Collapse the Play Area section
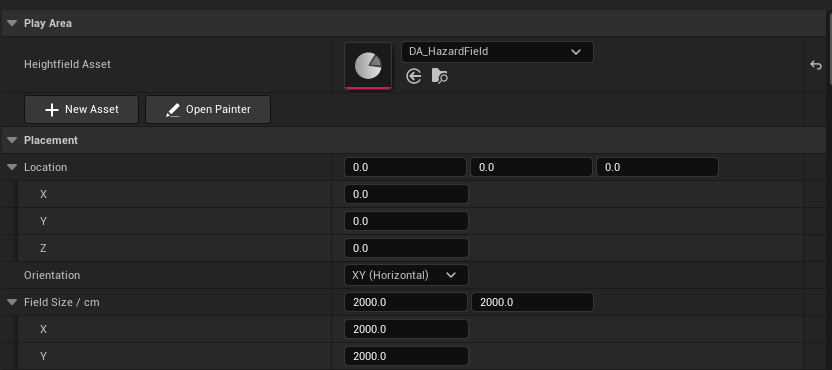Screen dimensions: 832x370 pos(12,23)
